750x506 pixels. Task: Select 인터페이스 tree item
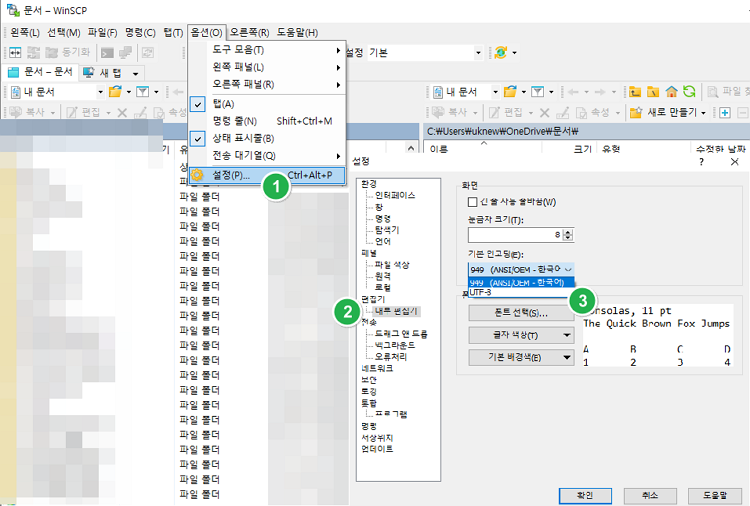pos(395,195)
